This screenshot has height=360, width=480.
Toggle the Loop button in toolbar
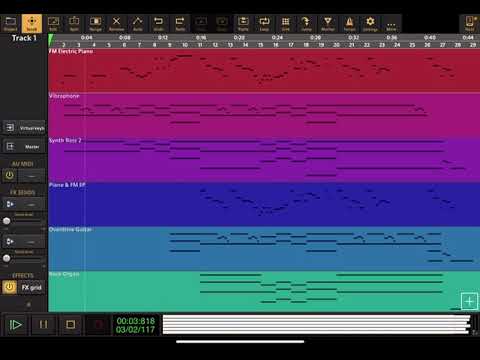pos(264,23)
